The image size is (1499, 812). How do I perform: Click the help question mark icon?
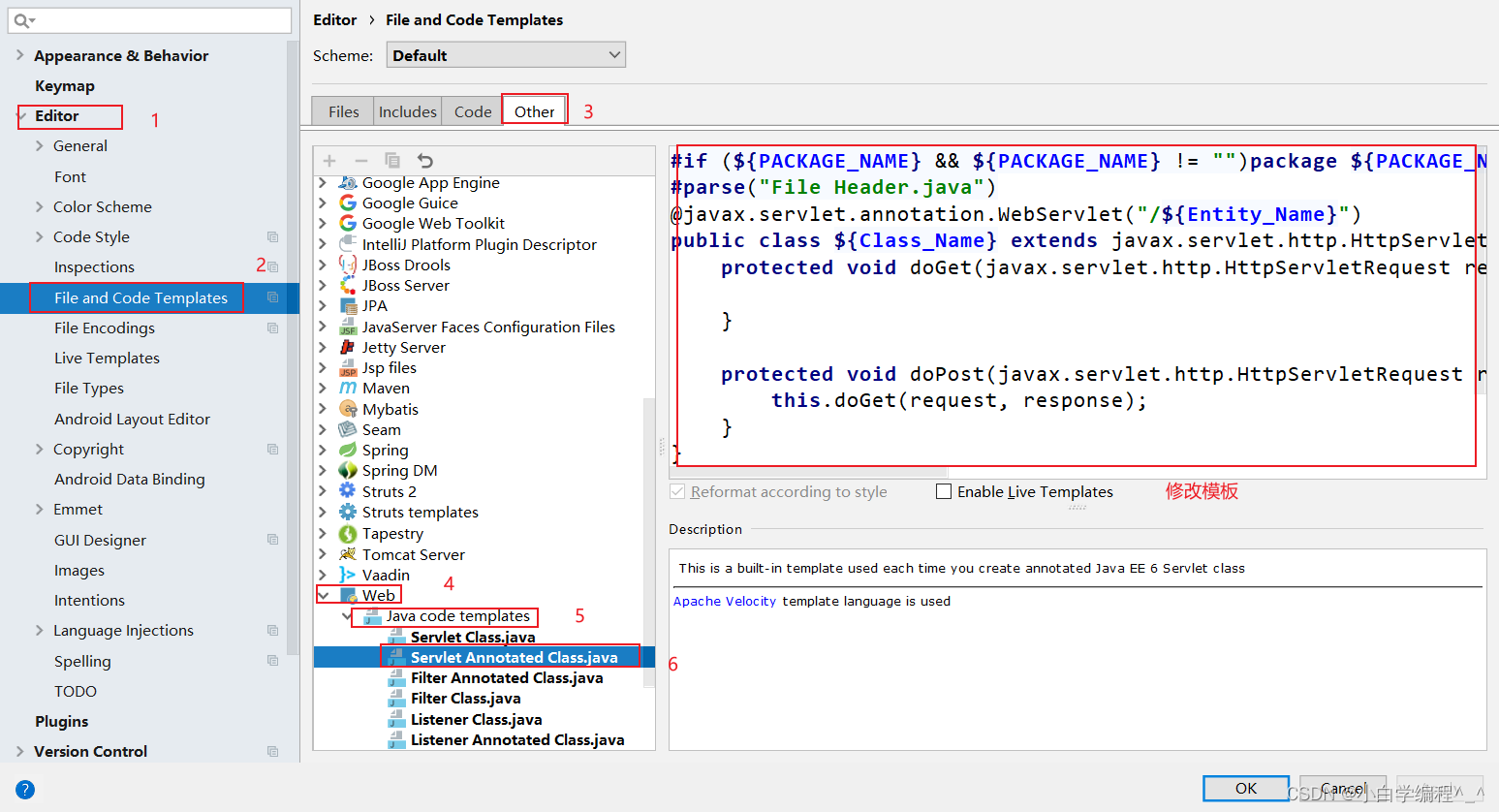pyautogui.click(x=25, y=789)
